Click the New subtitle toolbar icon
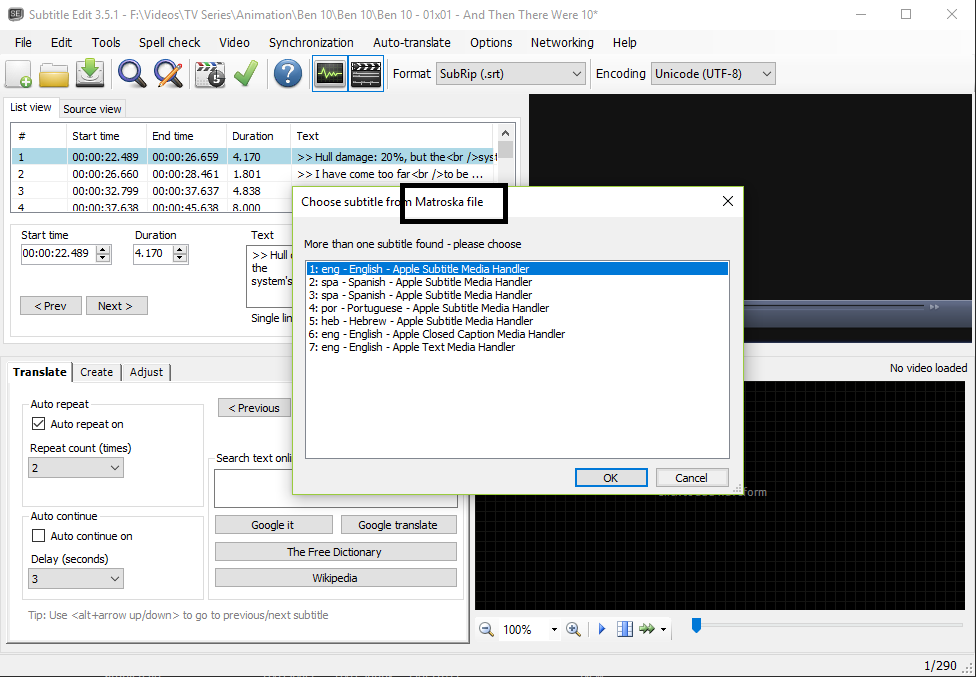This screenshot has height=677, width=976. point(19,74)
